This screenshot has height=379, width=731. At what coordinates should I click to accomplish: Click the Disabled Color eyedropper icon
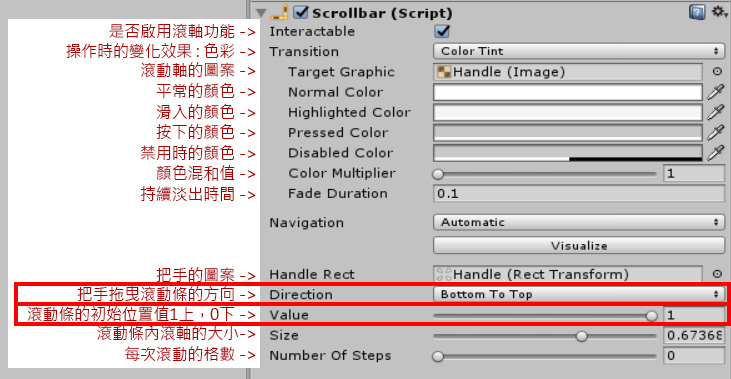716,152
